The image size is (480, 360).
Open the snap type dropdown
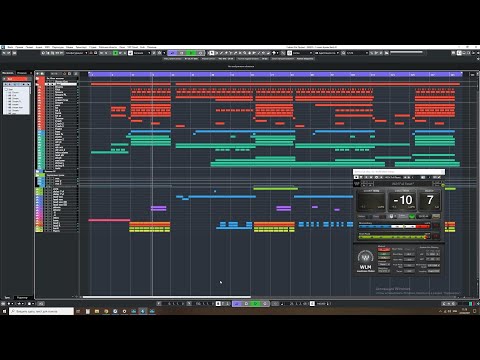tap(303, 53)
